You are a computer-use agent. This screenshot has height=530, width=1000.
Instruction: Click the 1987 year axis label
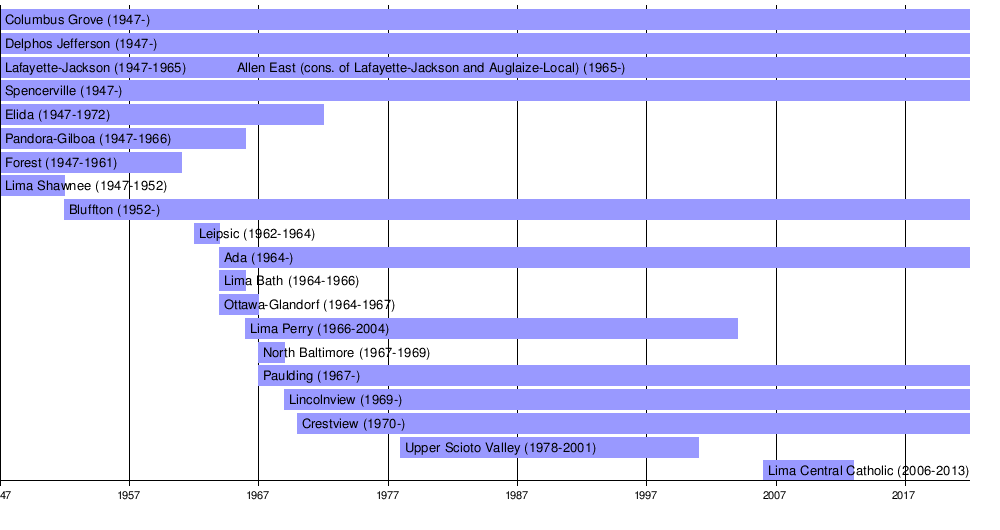[x=517, y=495]
